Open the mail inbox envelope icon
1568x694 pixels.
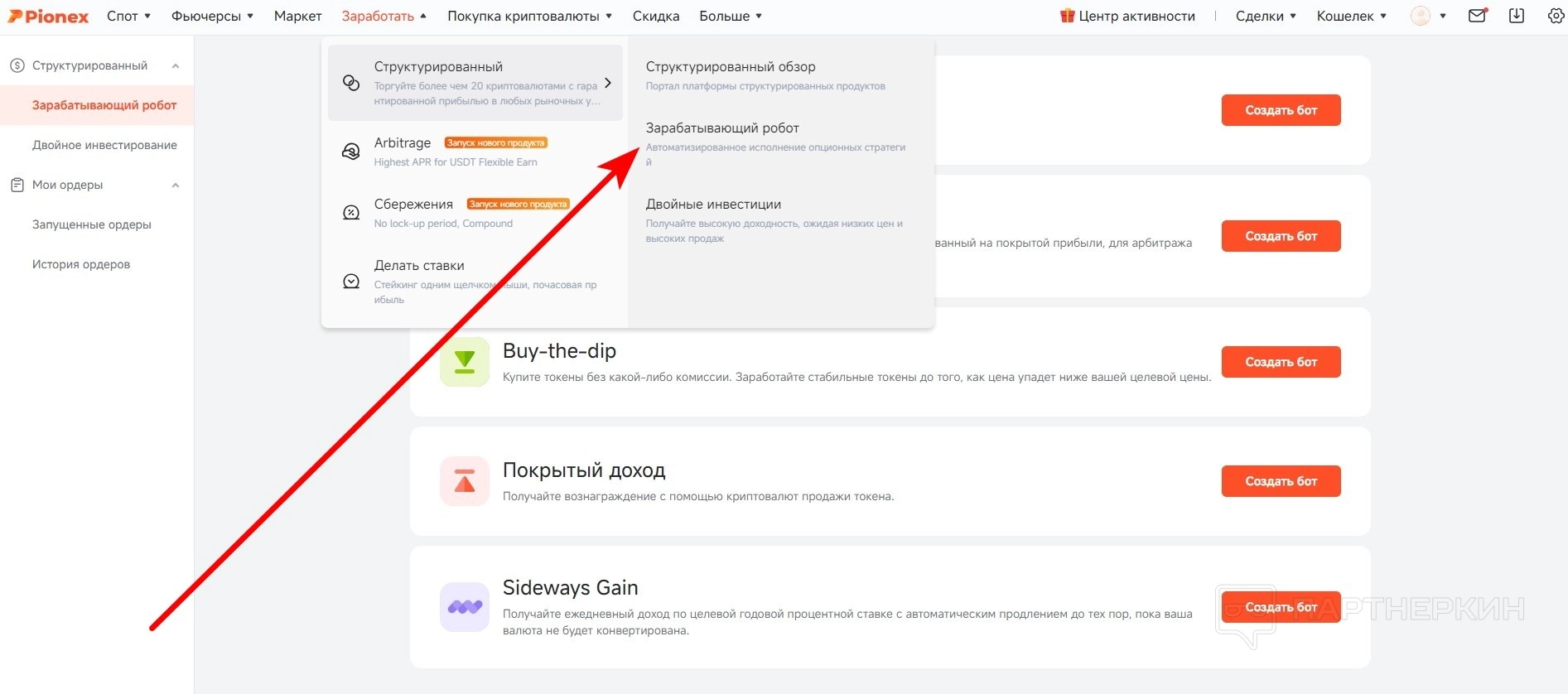[x=1477, y=16]
